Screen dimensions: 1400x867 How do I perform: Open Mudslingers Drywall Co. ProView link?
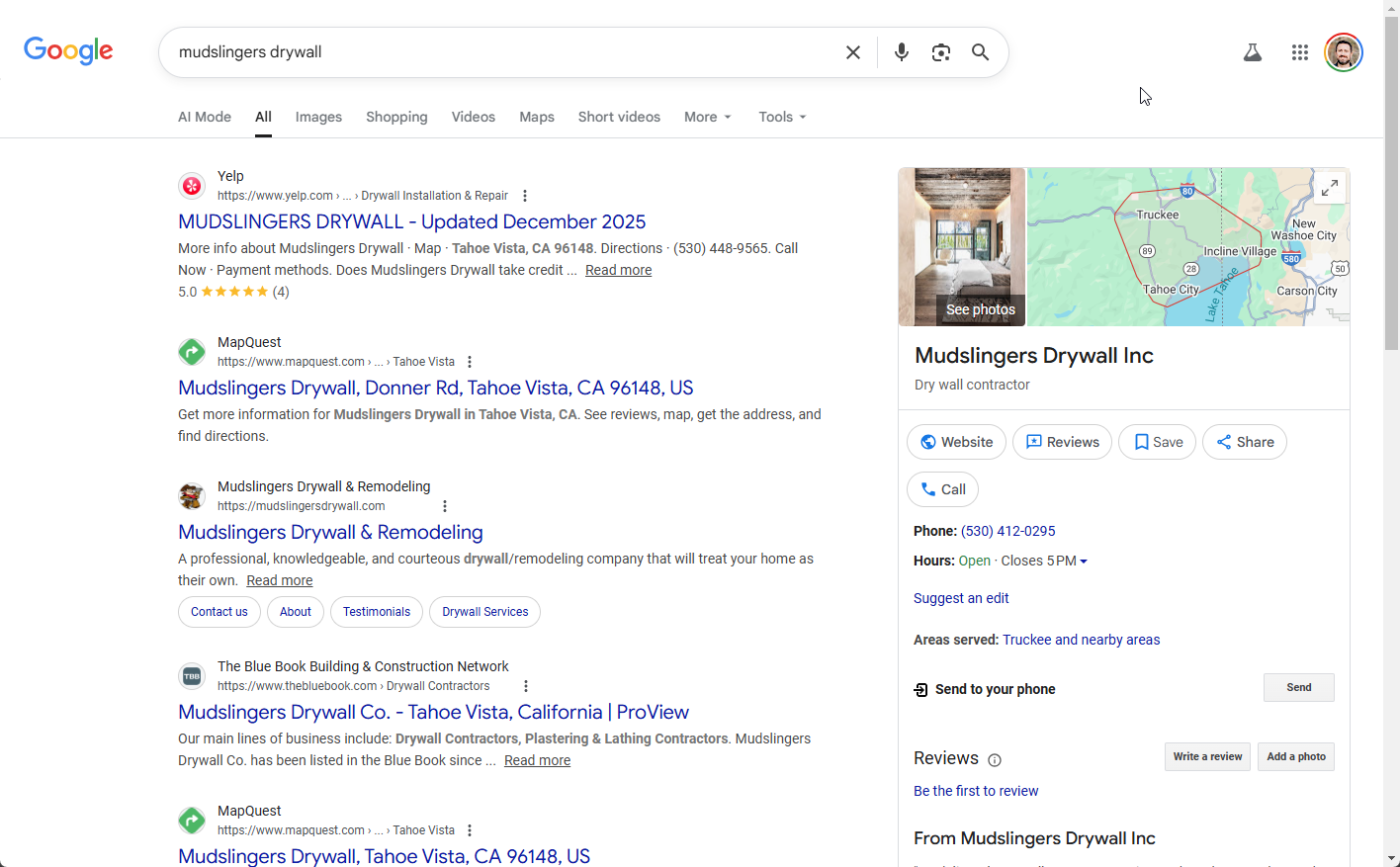tap(433, 712)
